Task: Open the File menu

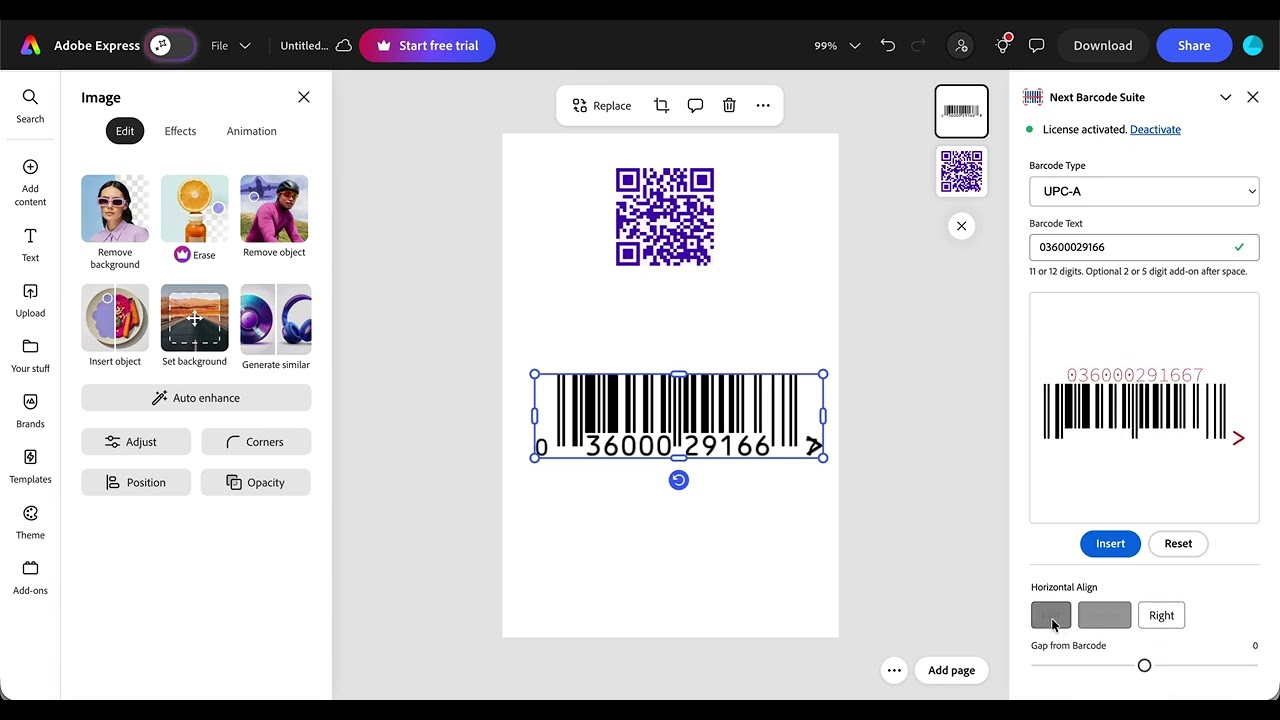Action: click(219, 45)
